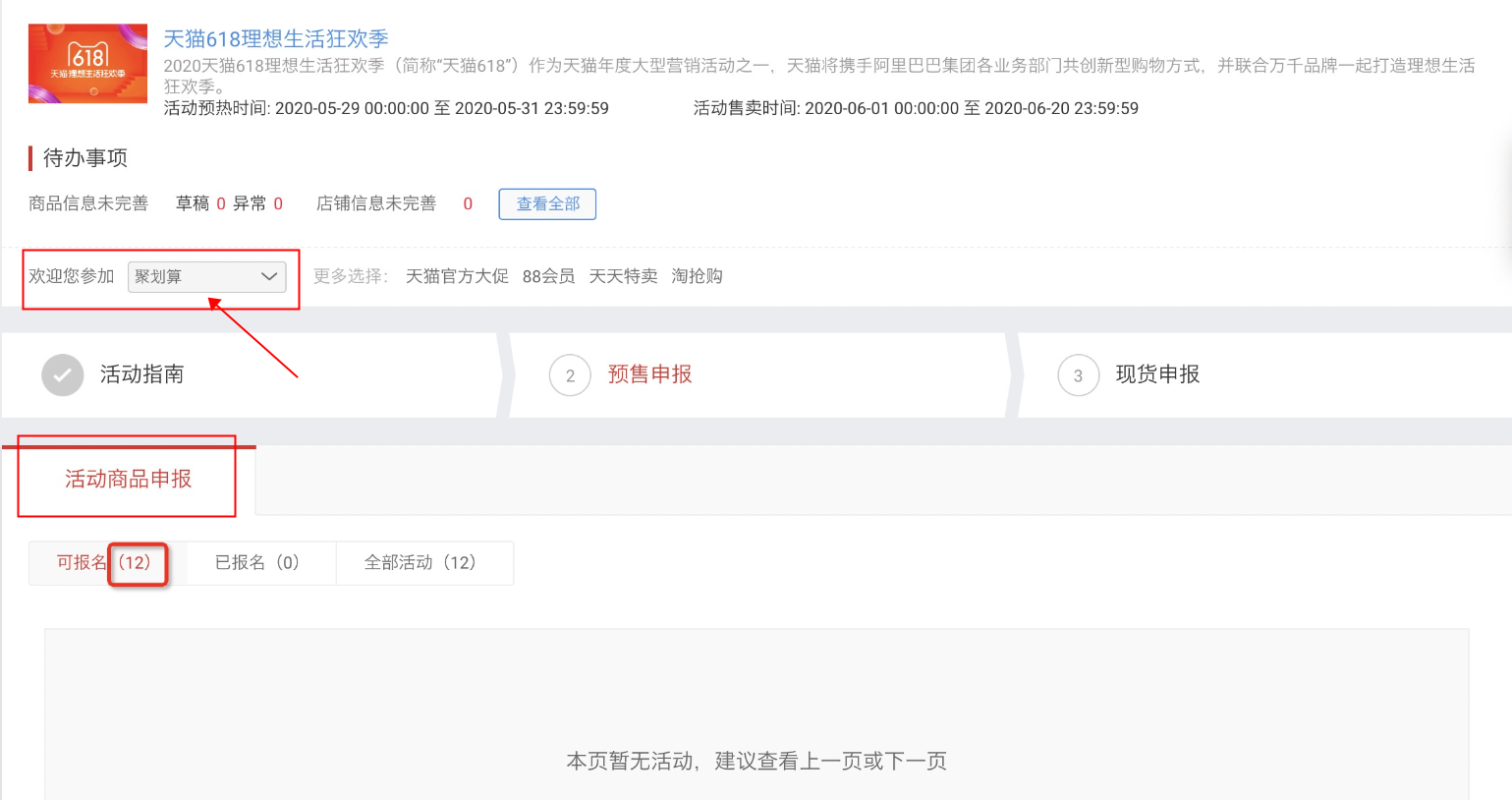
Task: Select 天天特卖 option
Action: [x=623, y=276]
